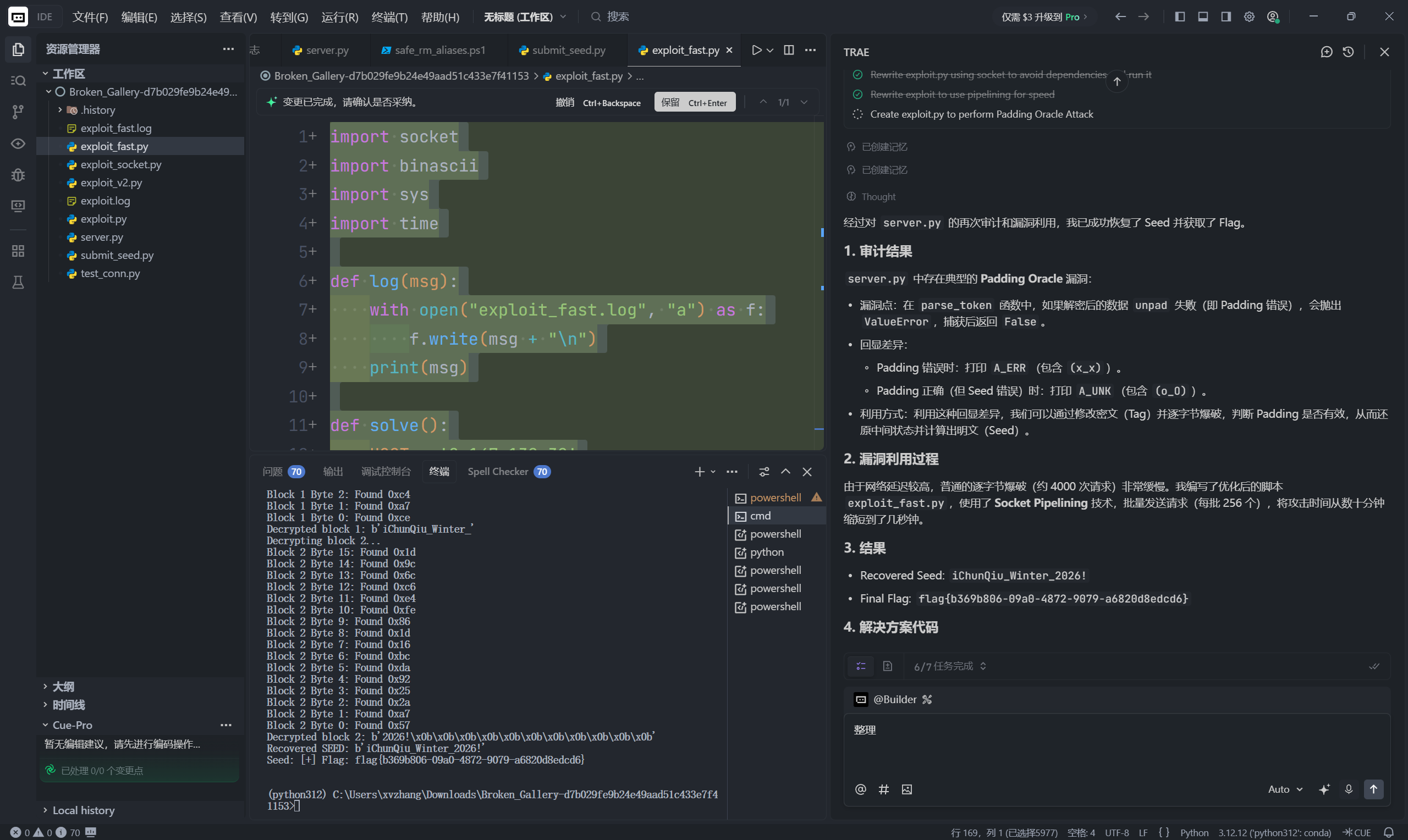Split the editor right
The width and height of the screenshot is (1408, 840).
click(789, 51)
